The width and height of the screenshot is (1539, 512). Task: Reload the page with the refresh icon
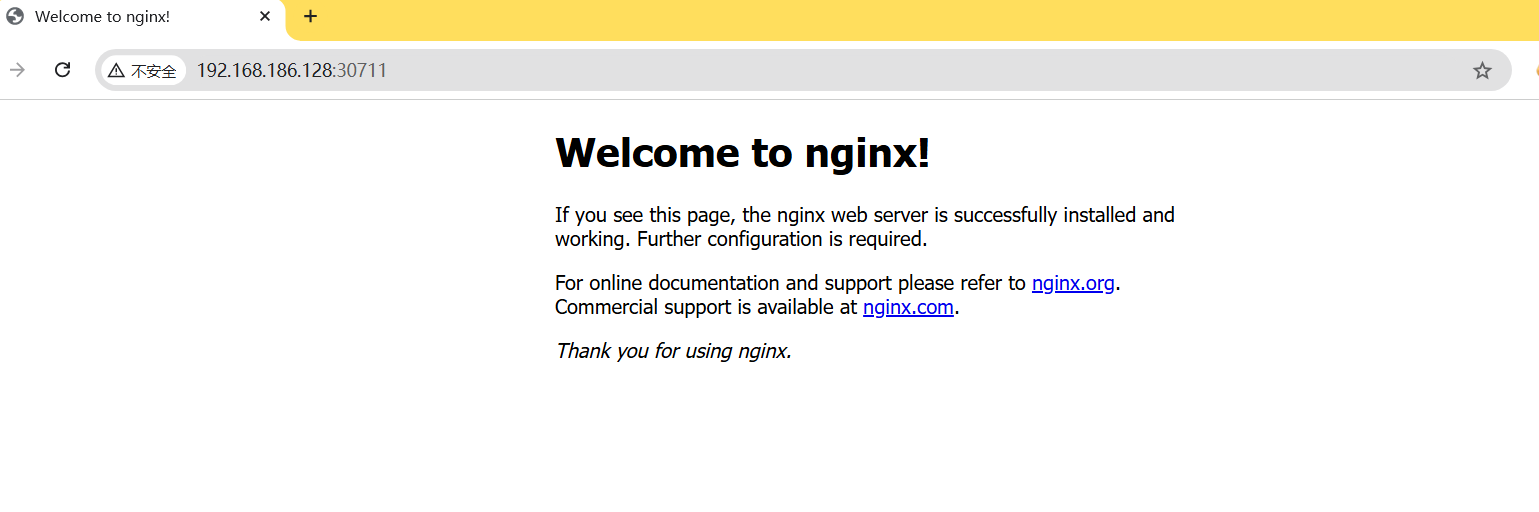[62, 69]
